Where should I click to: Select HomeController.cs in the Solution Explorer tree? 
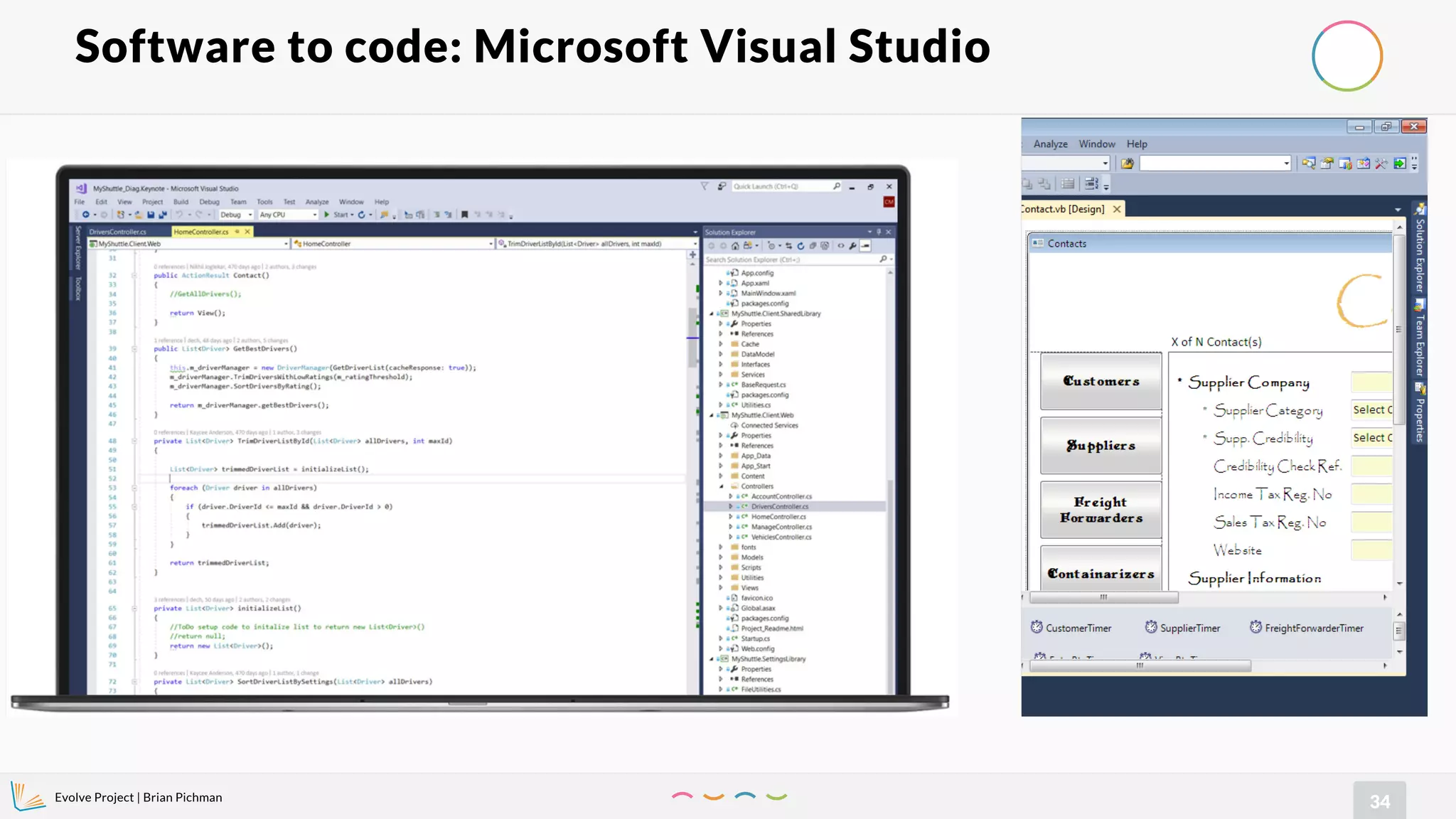[778, 517]
